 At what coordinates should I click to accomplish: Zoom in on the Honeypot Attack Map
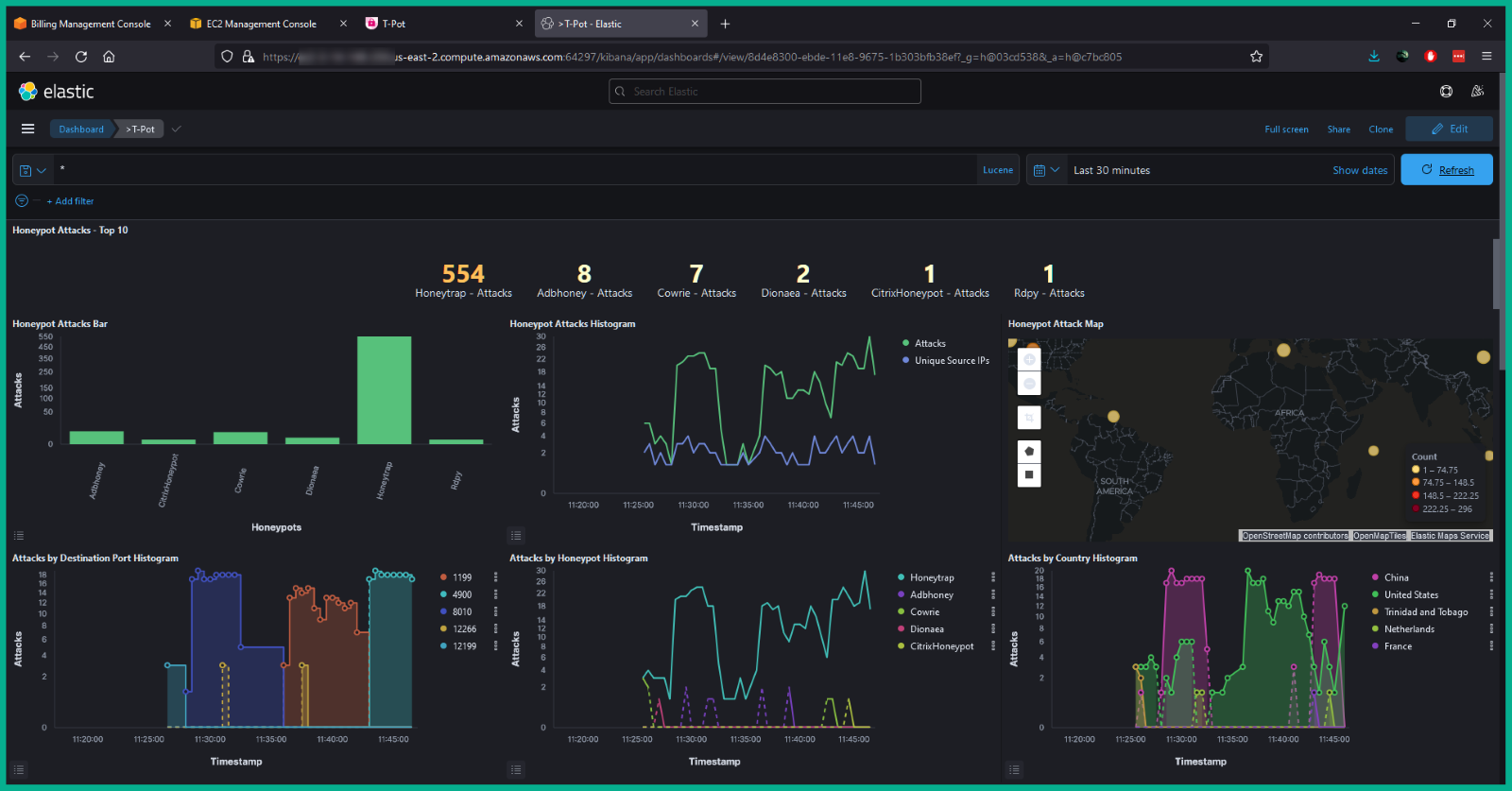[1029, 360]
